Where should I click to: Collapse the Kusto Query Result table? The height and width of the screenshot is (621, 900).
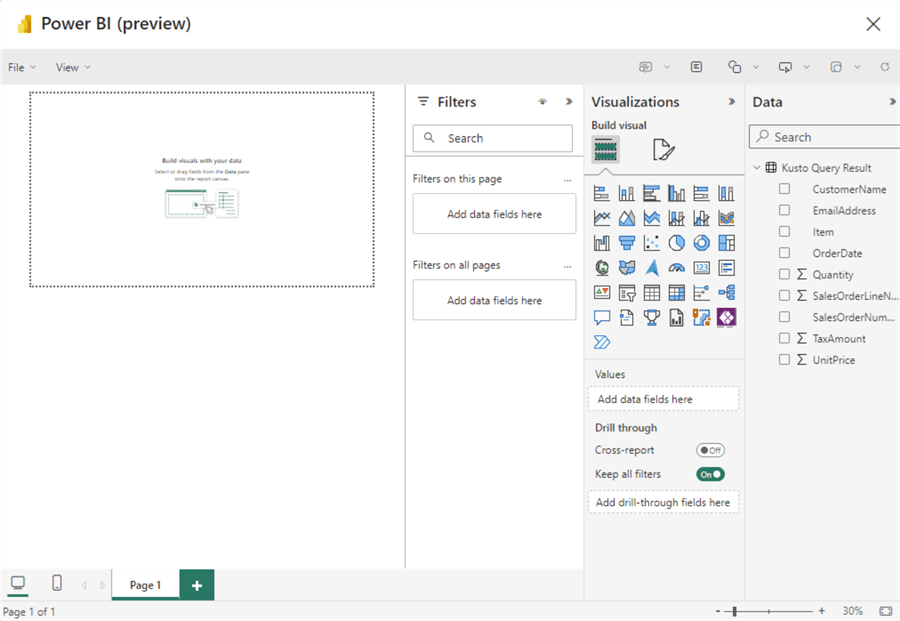coord(757,168)
